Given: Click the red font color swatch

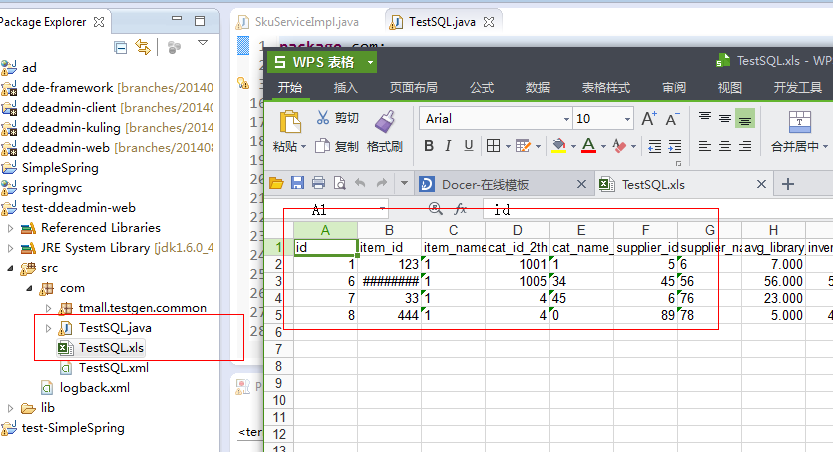Looking at the screenshot, I should tap(588, 146).
